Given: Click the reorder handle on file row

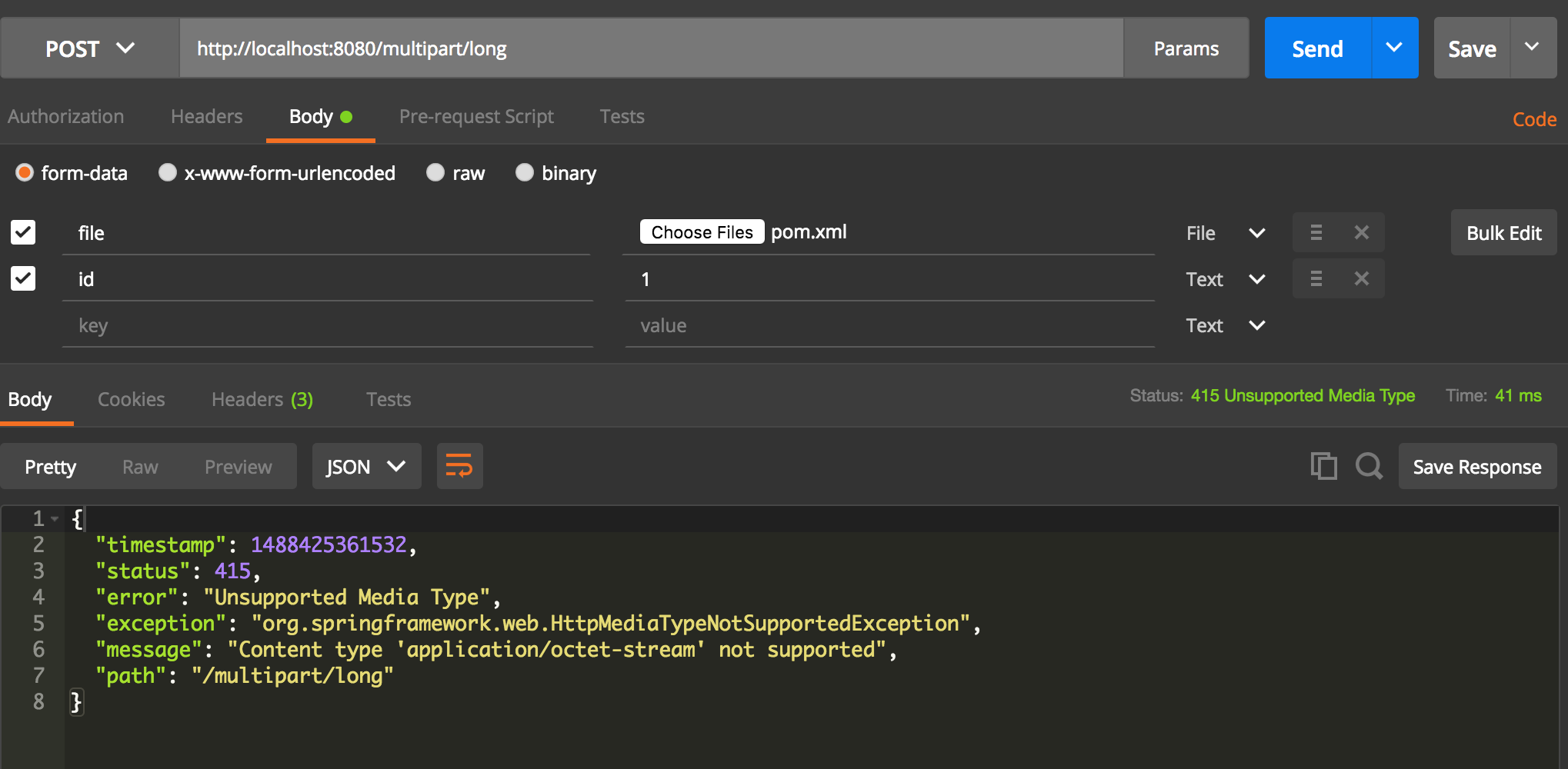Looking at the screenshot, I should click(x=1316, y=232).
